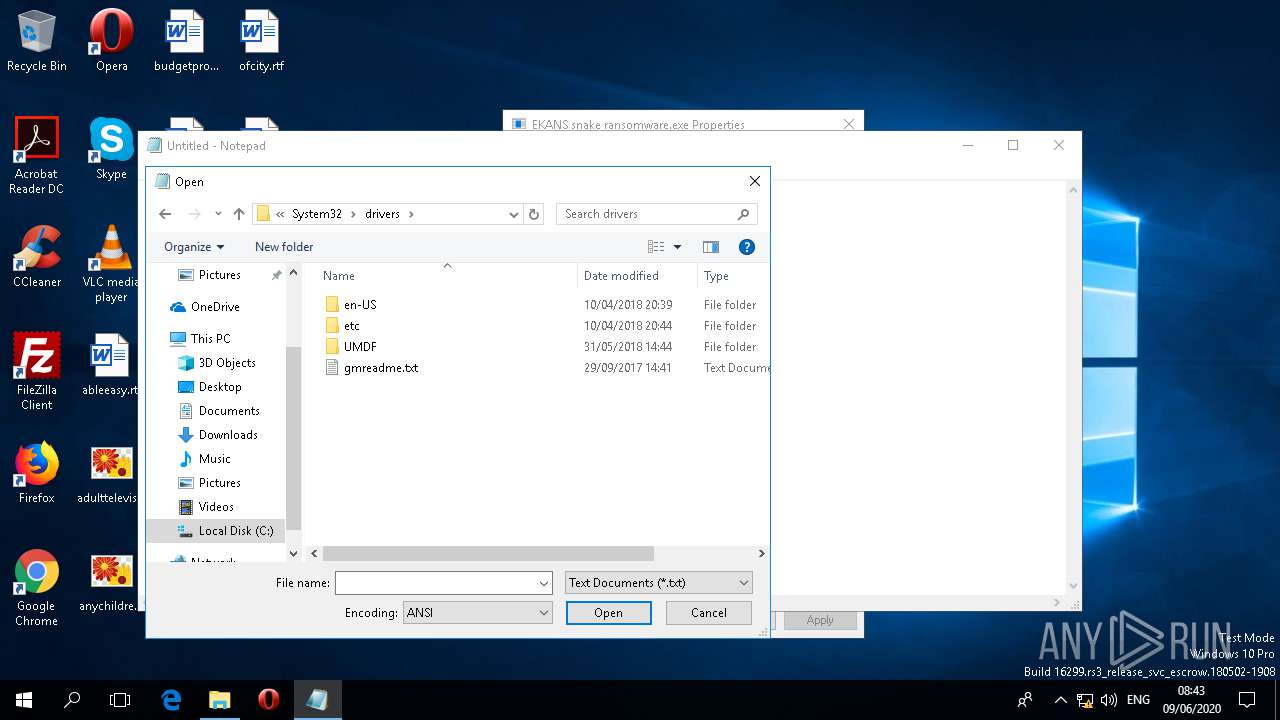
Task: Expand the File name combo box
Action: coord(544,583)
